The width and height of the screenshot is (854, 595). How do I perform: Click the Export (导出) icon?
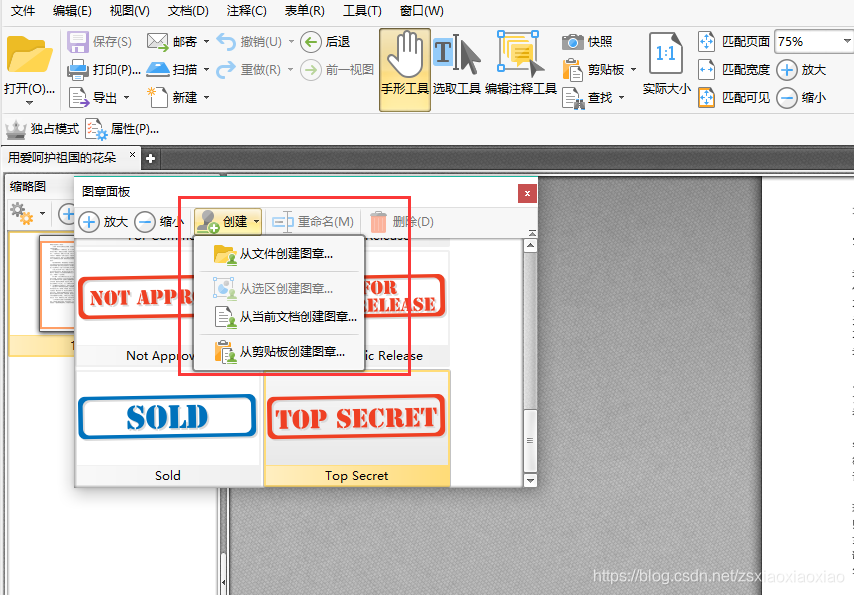(x=79, y=98)
